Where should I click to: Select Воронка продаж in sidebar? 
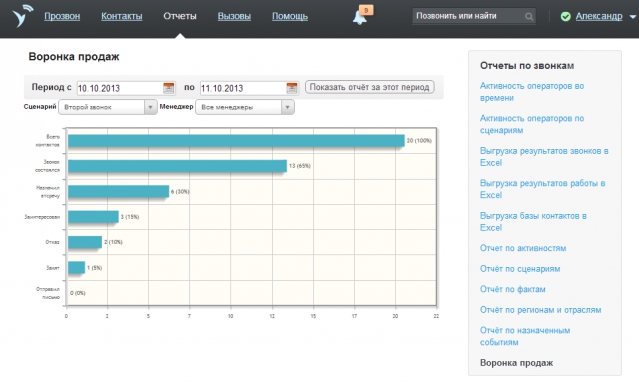tap(516, 363)
